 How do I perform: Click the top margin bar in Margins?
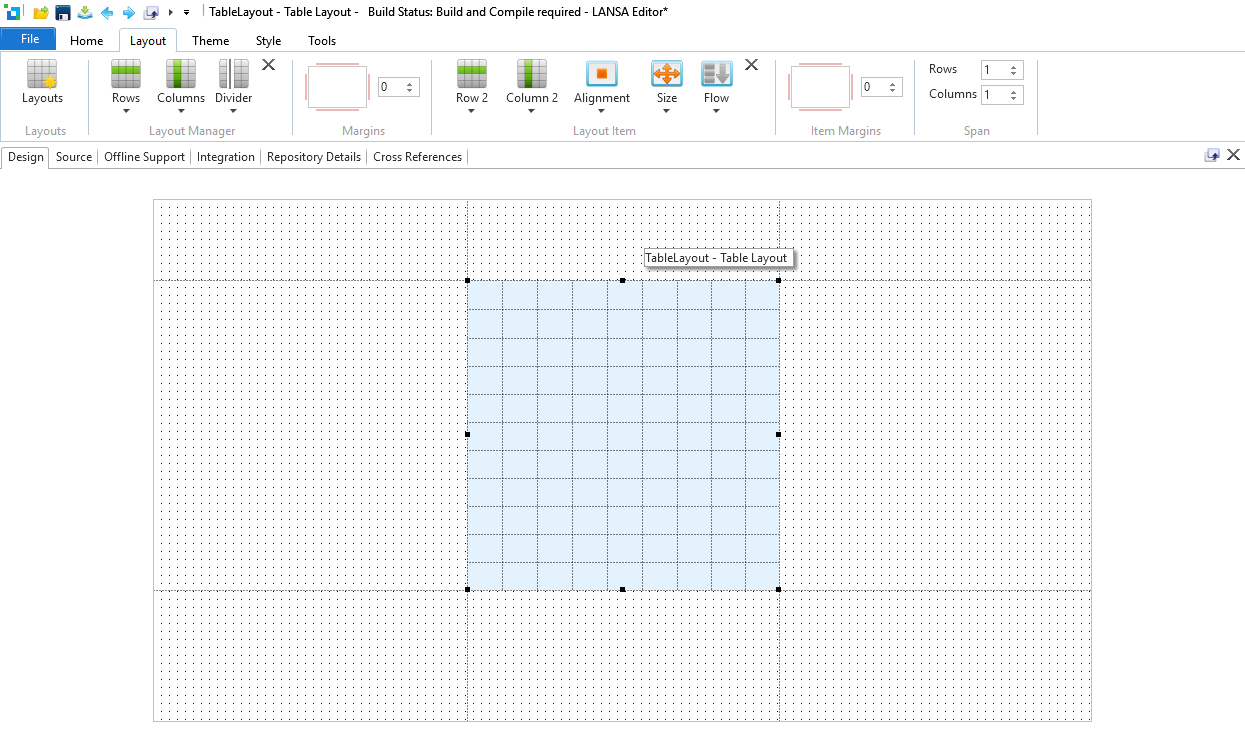point(337,65)
